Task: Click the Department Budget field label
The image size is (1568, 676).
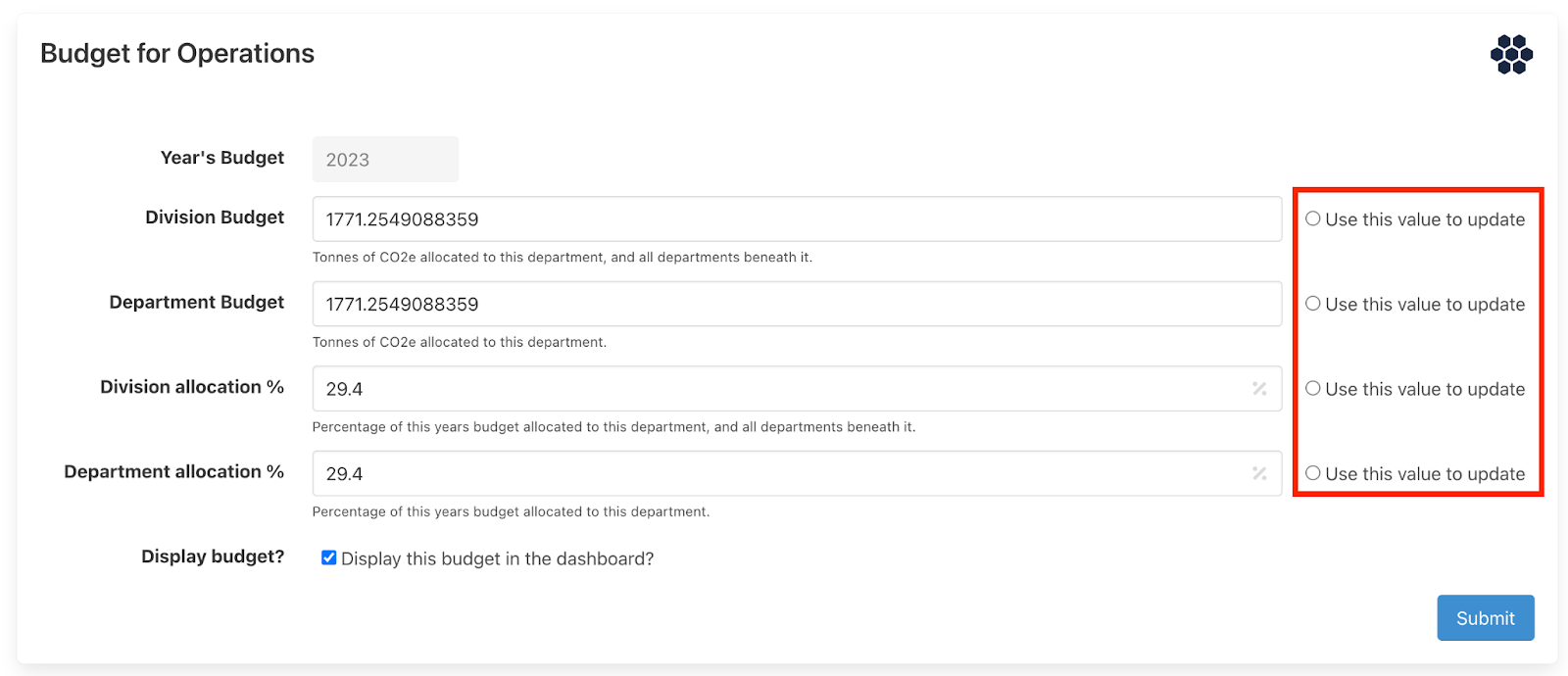Action: (x=196, y=303)
